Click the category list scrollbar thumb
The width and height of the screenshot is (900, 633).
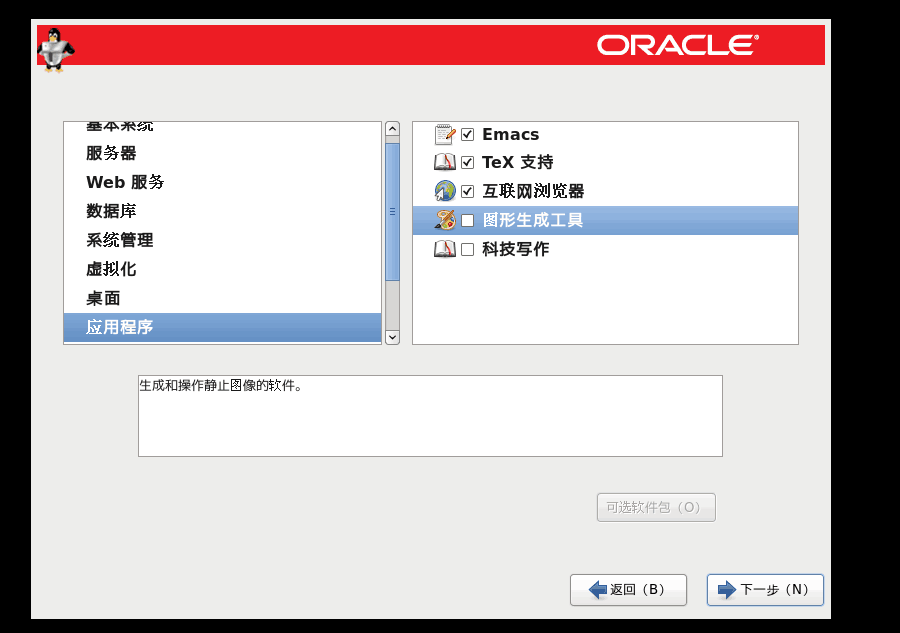[392, 211]
